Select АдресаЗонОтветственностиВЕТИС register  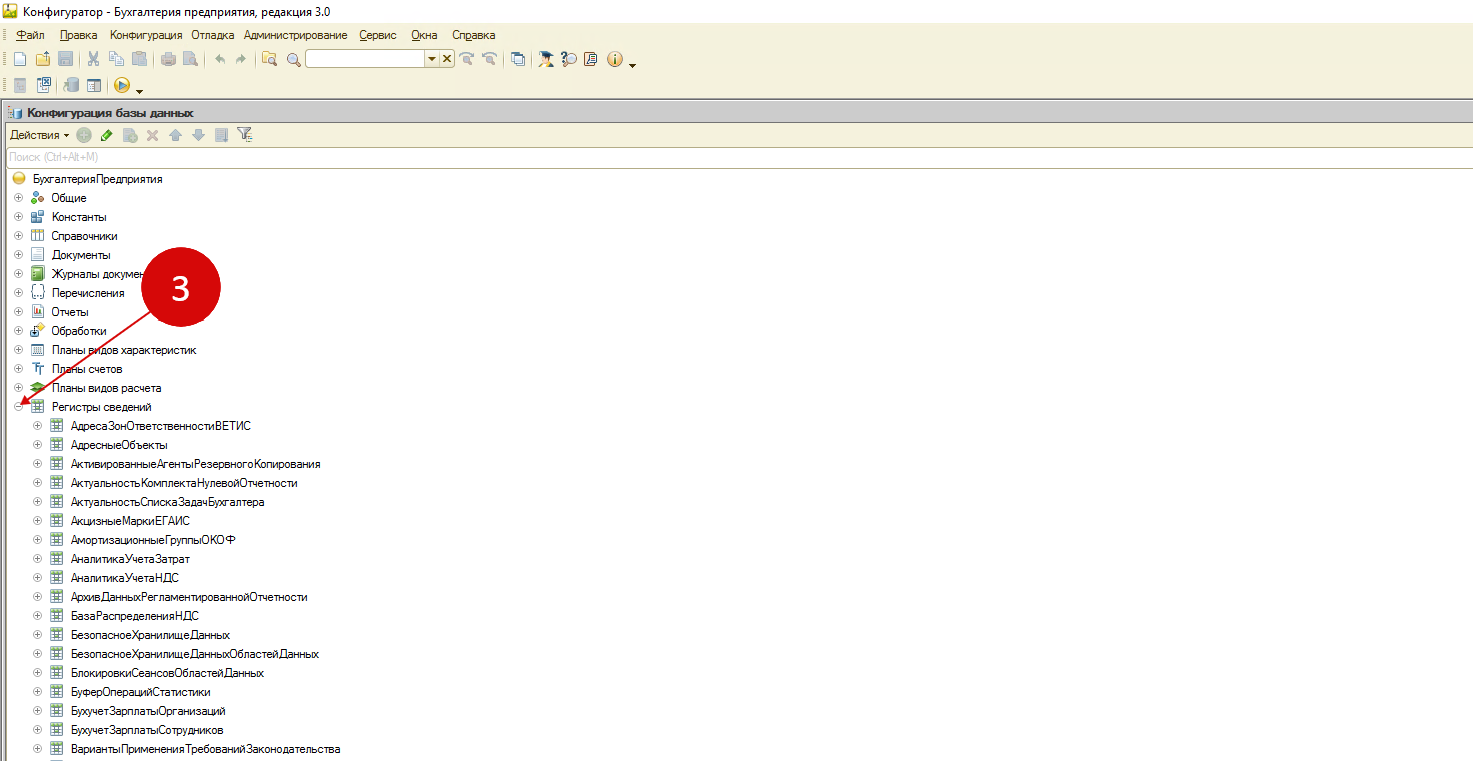161,426
